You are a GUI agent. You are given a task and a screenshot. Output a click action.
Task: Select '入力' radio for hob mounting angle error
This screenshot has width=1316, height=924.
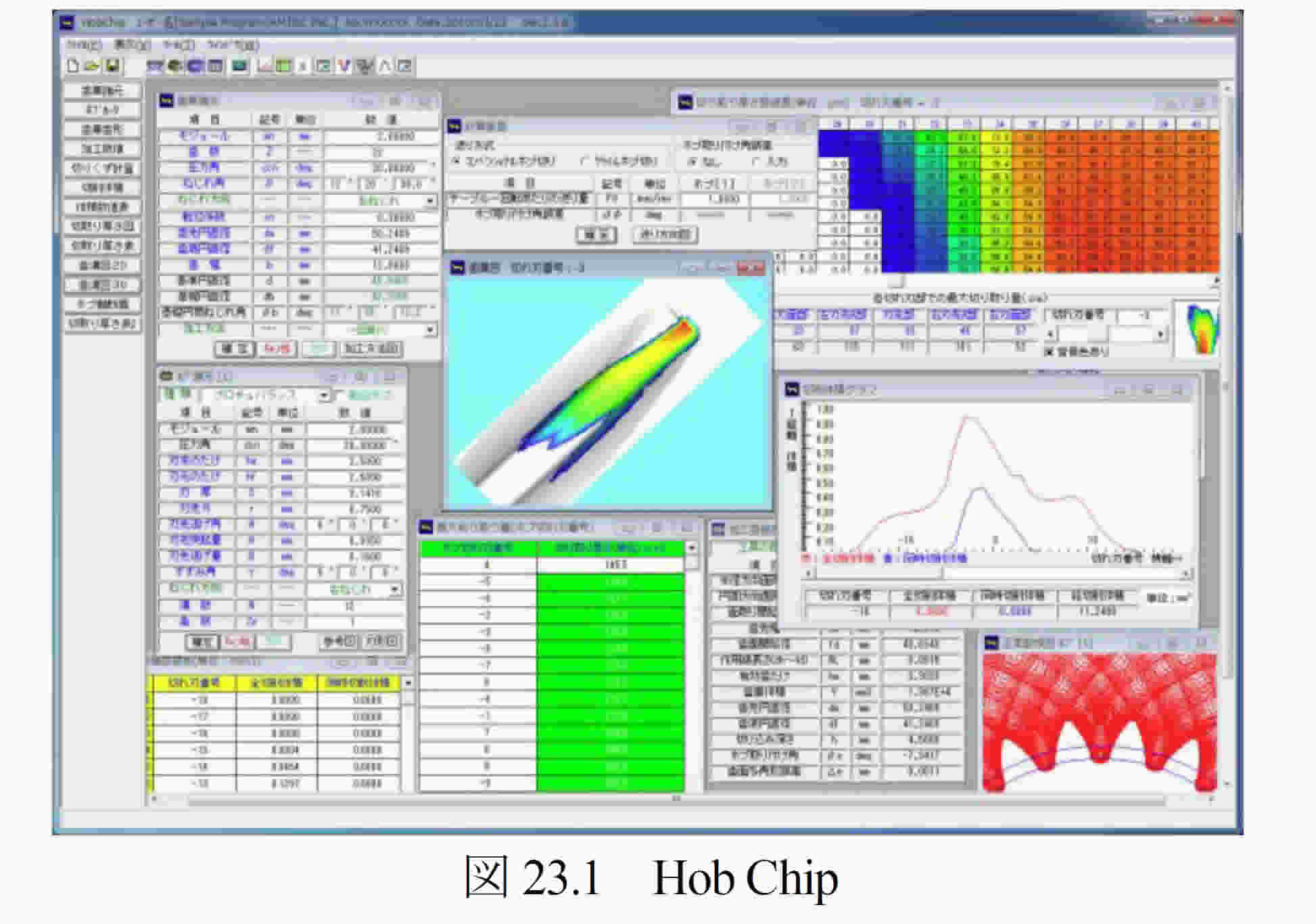[757, 162]
